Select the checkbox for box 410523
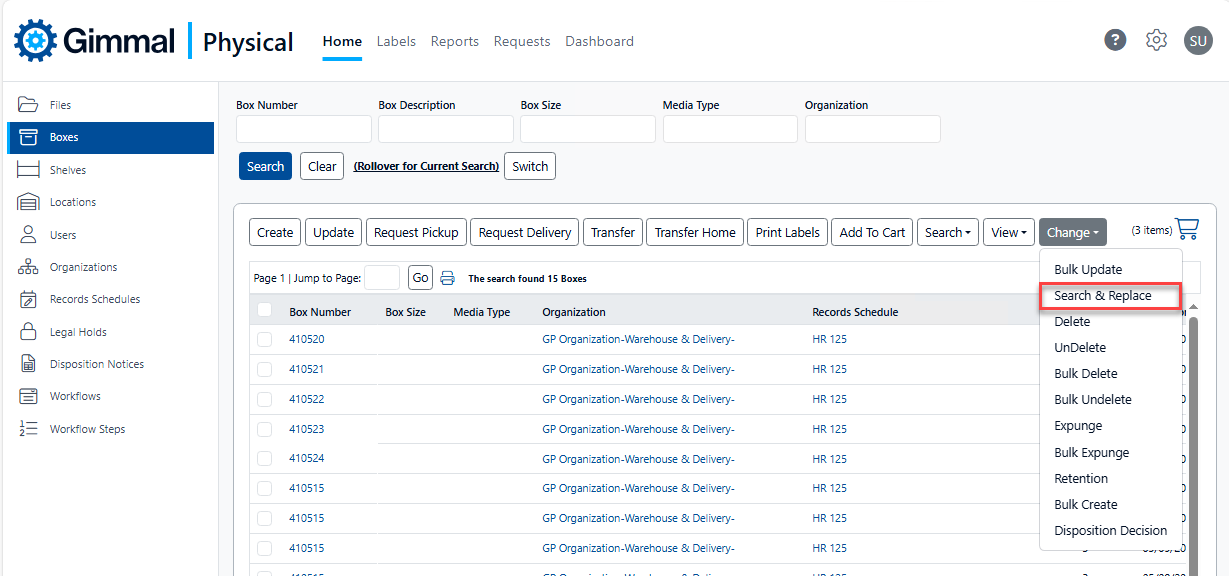The height and width of the screenshot is (576, 1229). click(264, 430)
